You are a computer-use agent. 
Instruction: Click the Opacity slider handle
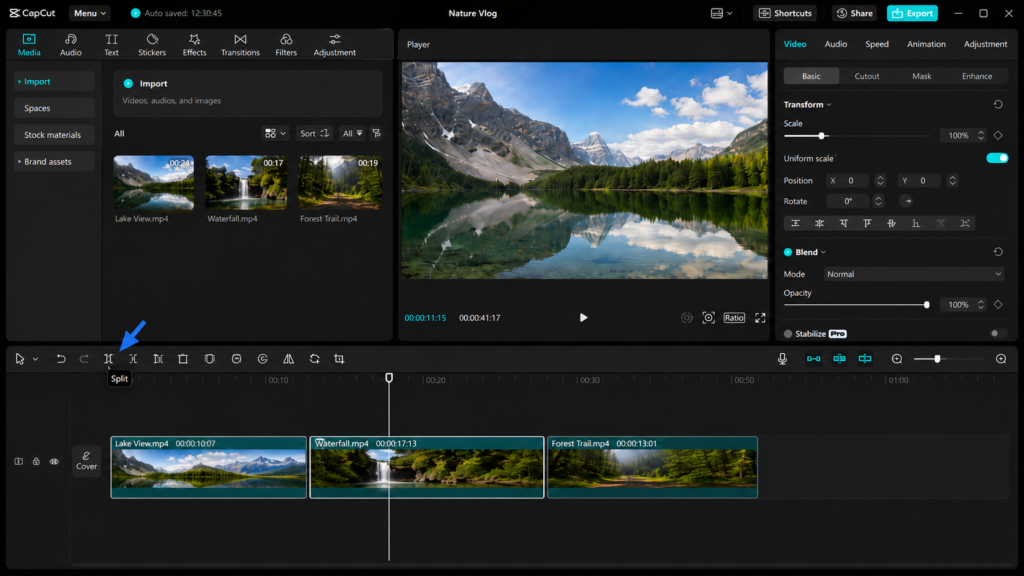pos(926,305)
